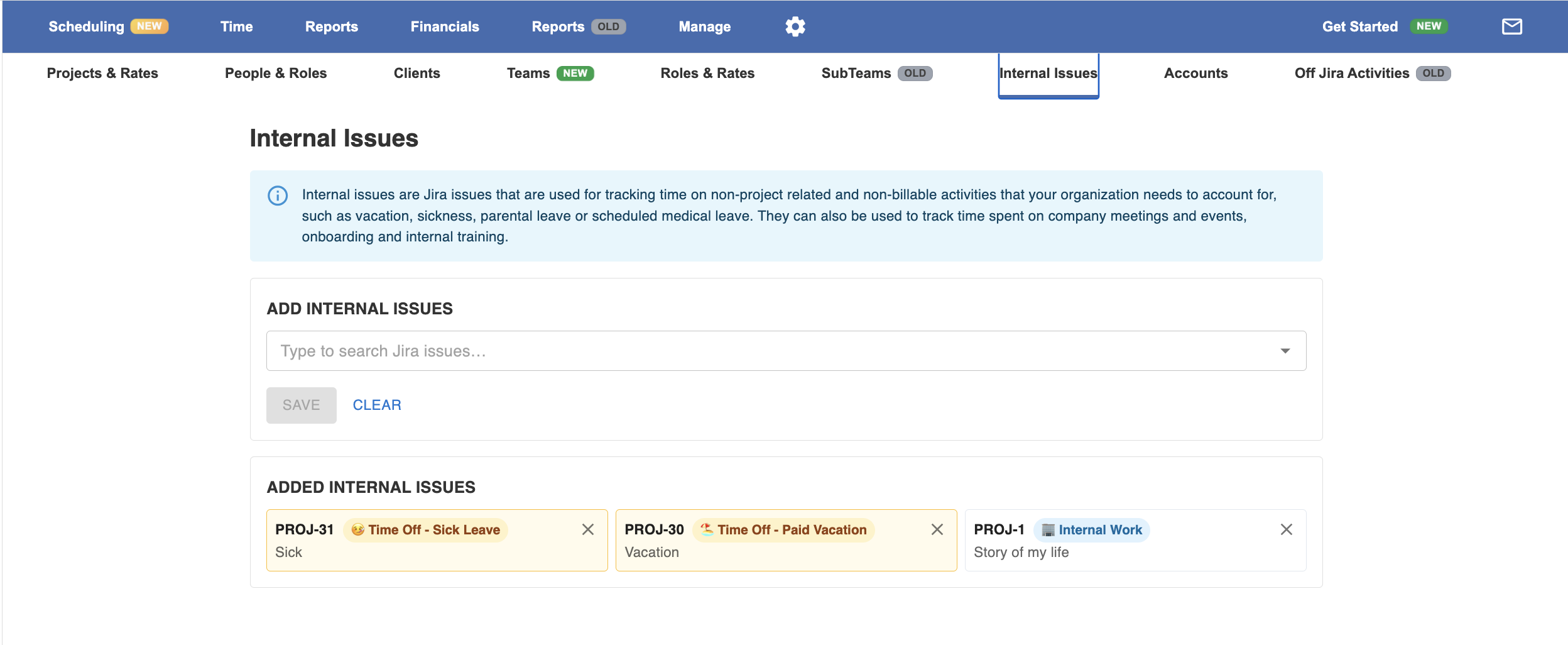Click the Internal Issues page heading

[334, 138]
